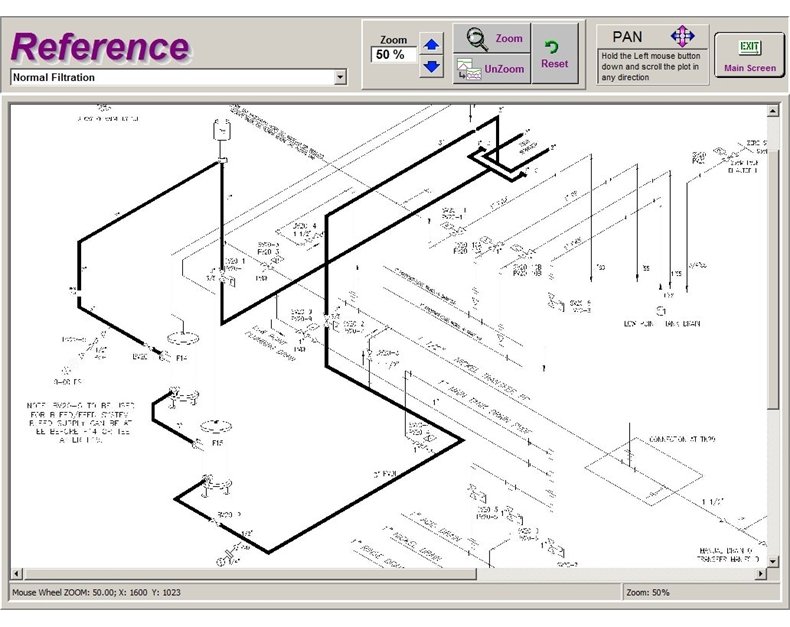The image size is (790, 627).
Task: Click the zoom percentage field
Action: [392, 55]
